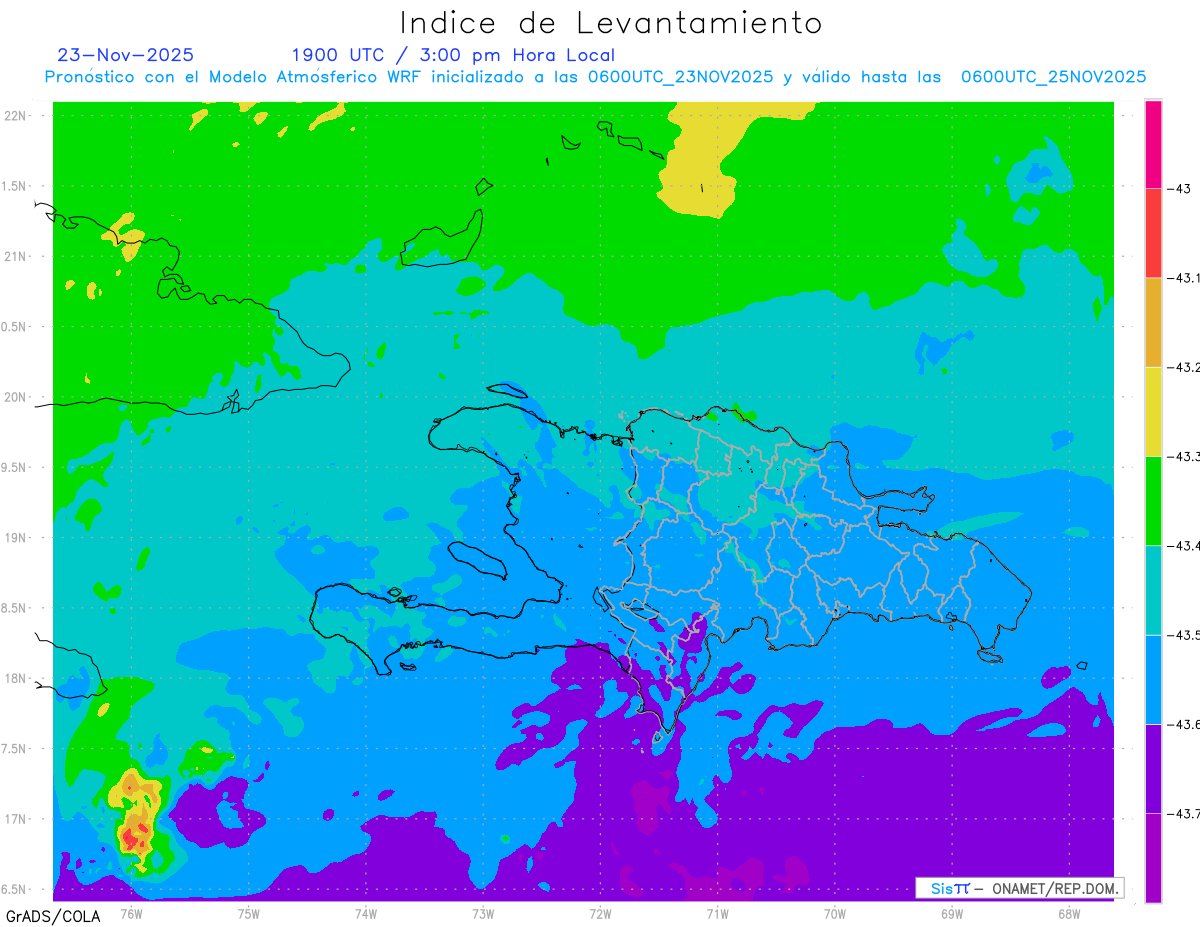The width and height of the screenshot is (1200, 927).
Task: Click the date '23-Nov-2025'
Action: pyautogui.click(x=125, y=55)
